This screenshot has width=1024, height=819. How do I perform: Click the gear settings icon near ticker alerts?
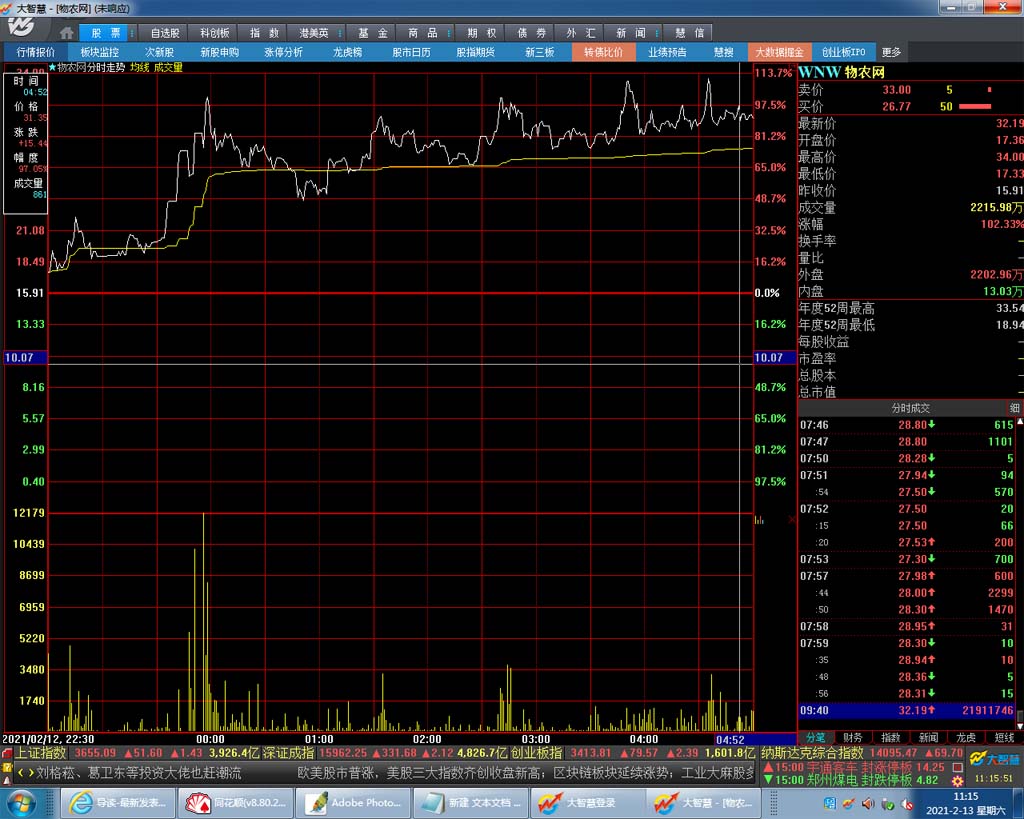[x=957, y=780]
